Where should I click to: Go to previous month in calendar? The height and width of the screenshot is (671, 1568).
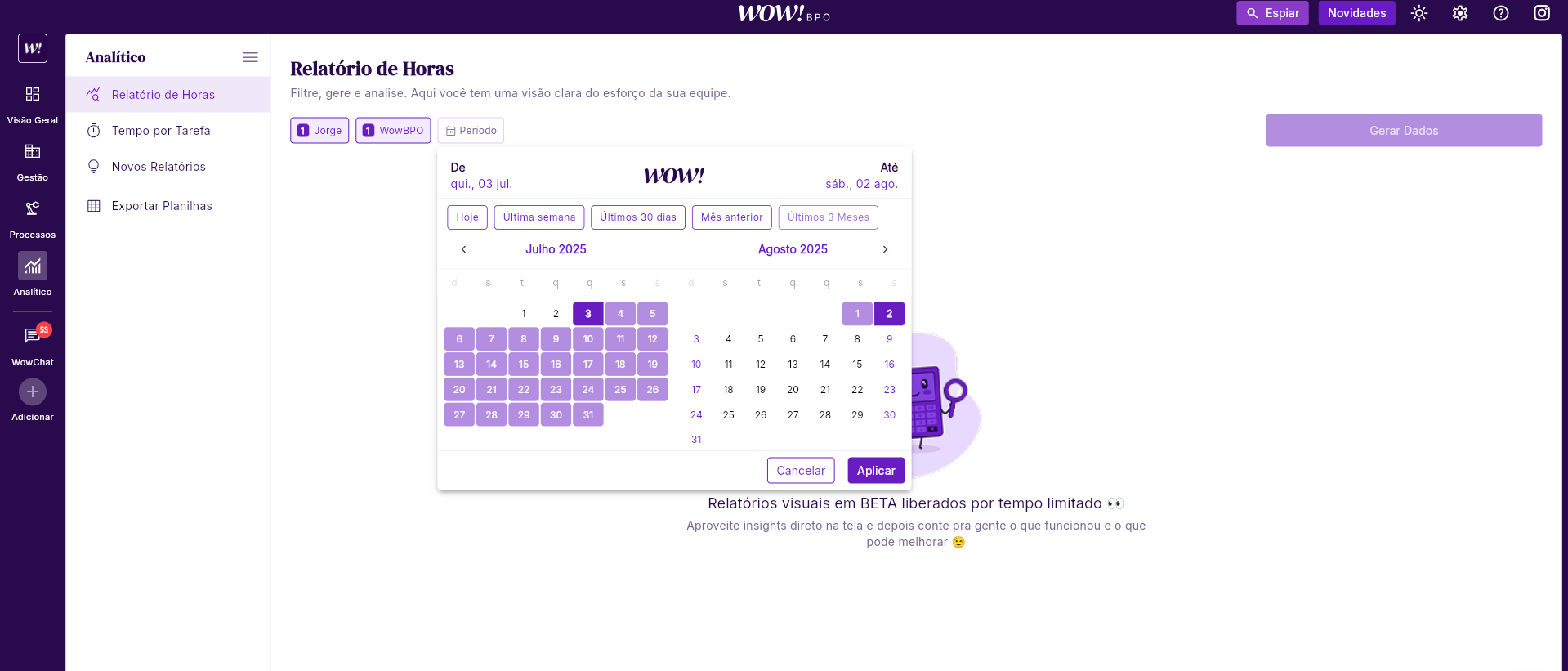click(x=464, y=249)
